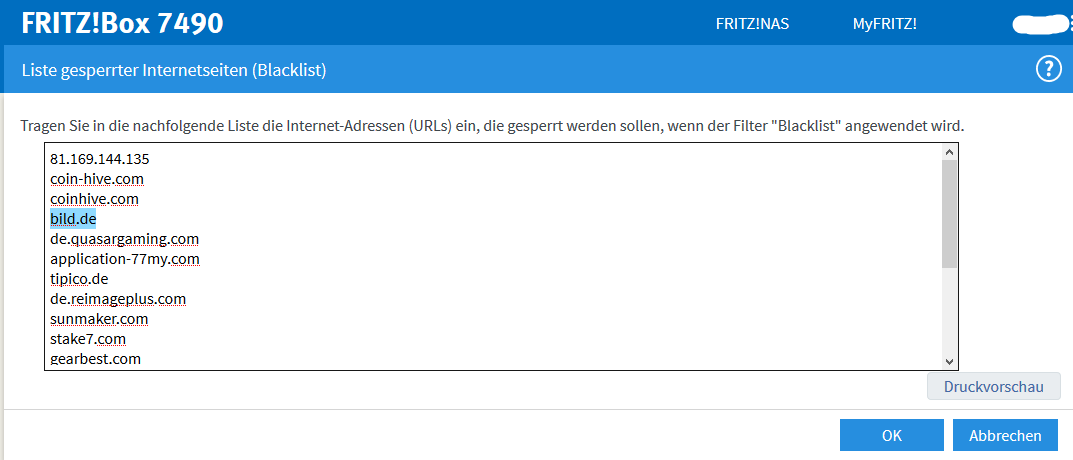Click the coin-hive.com entry
This screenshot has width=1073, height=460.
pyautogui.click(x=97, y=179)
